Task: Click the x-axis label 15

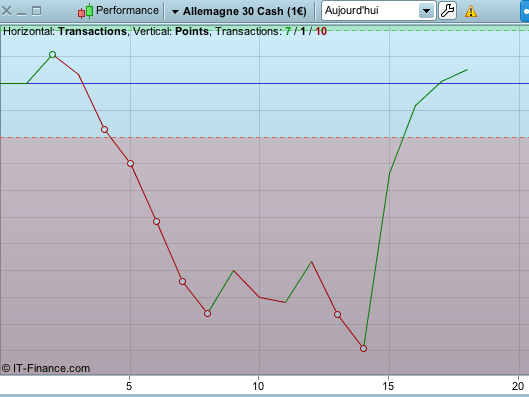Action: [x=388, y=386]
